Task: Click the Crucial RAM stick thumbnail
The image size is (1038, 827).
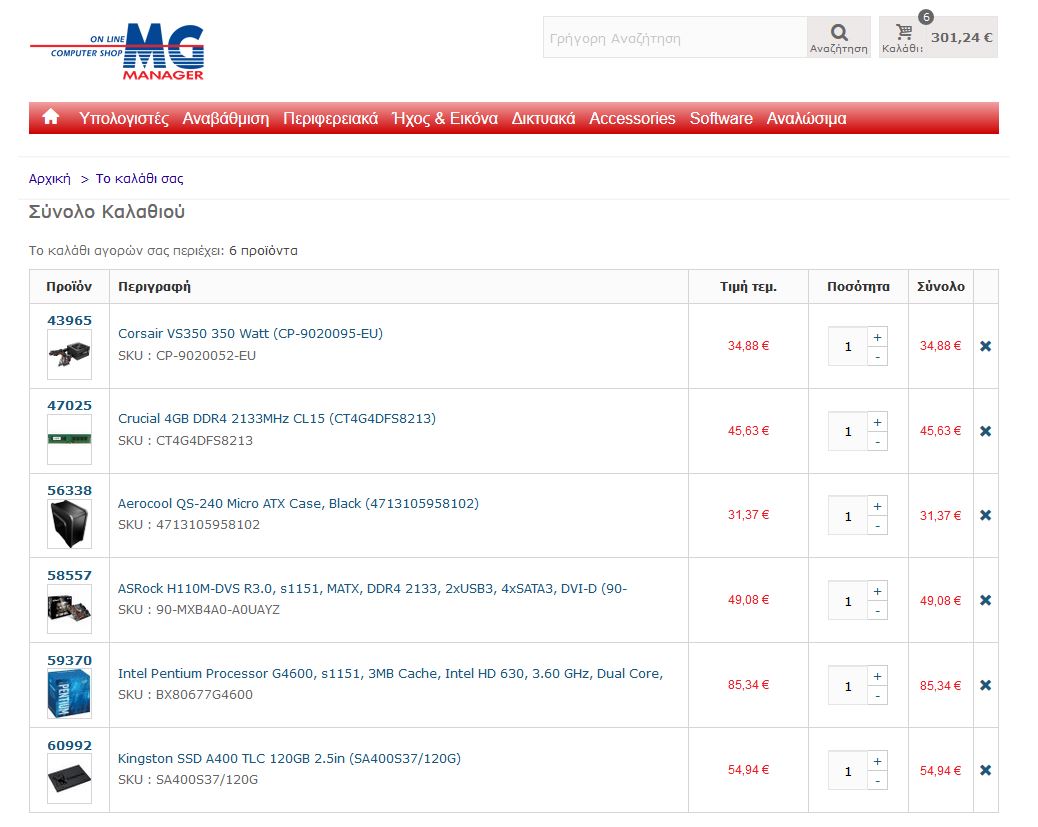Action: pos(70,440)
